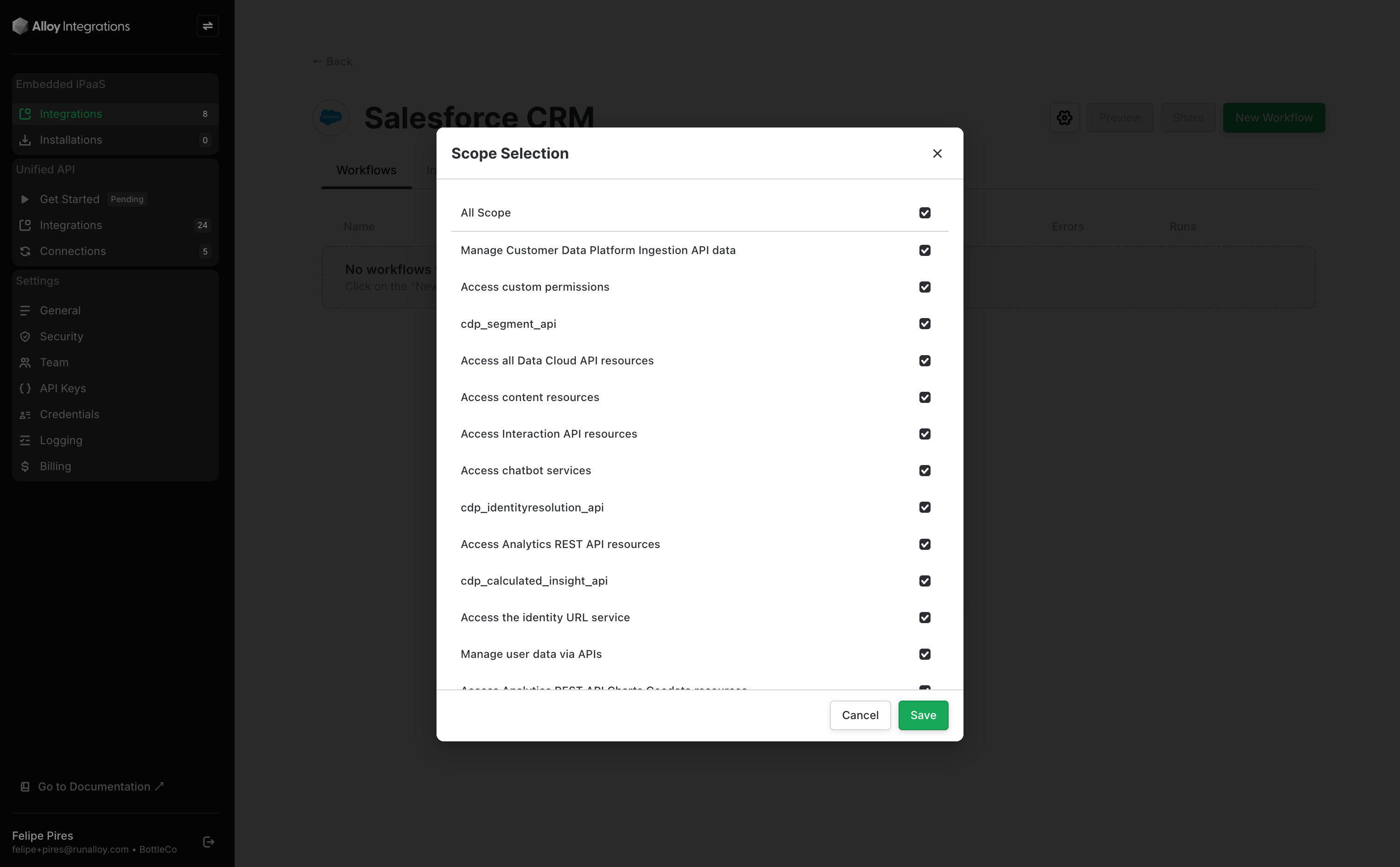The height and width of the screenshot is (867, 1400).
Task: Open the Go to Documentation link
Action: point(94,787)
